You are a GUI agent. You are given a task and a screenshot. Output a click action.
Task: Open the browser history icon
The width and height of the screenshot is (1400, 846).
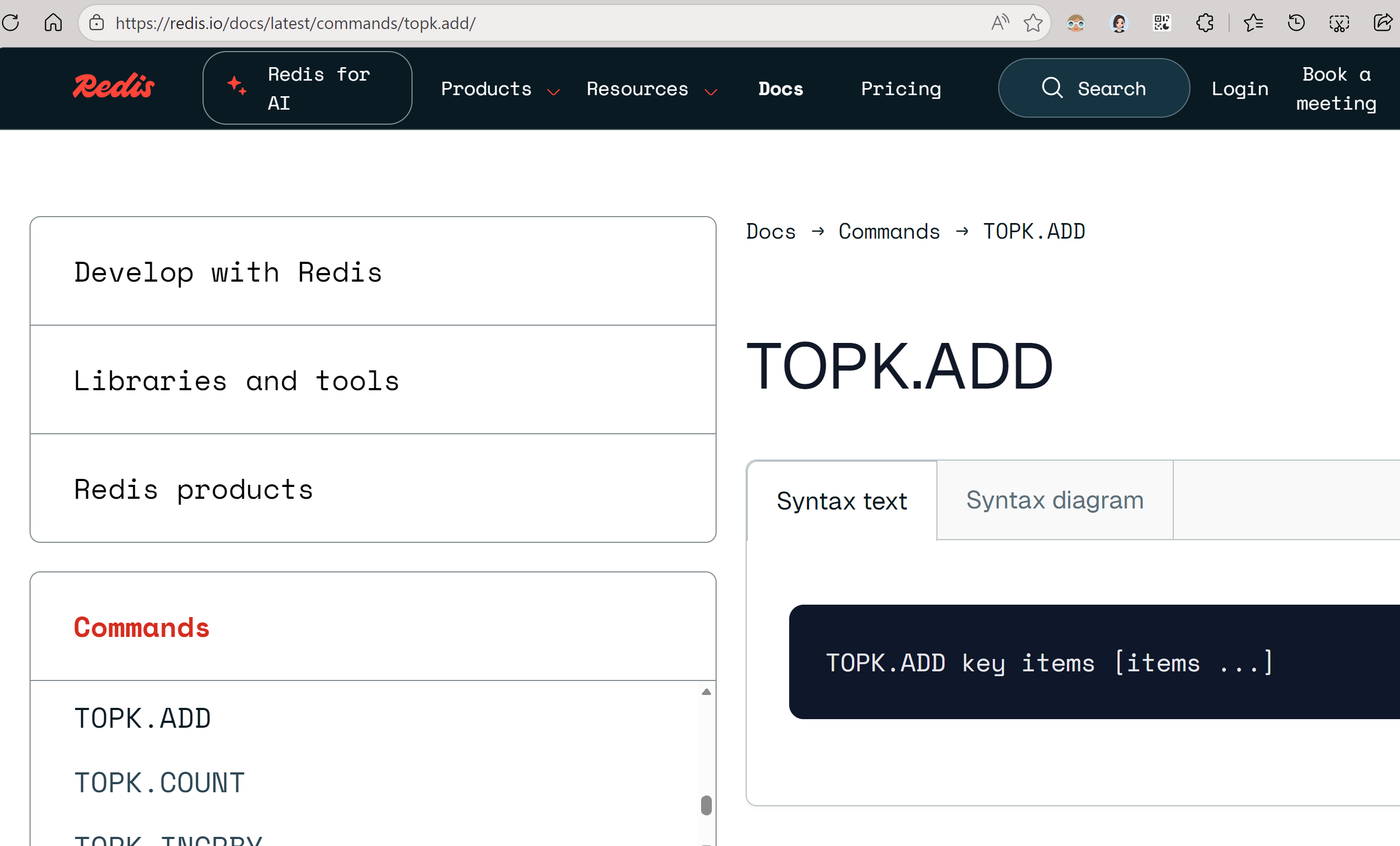[1296, 23]
